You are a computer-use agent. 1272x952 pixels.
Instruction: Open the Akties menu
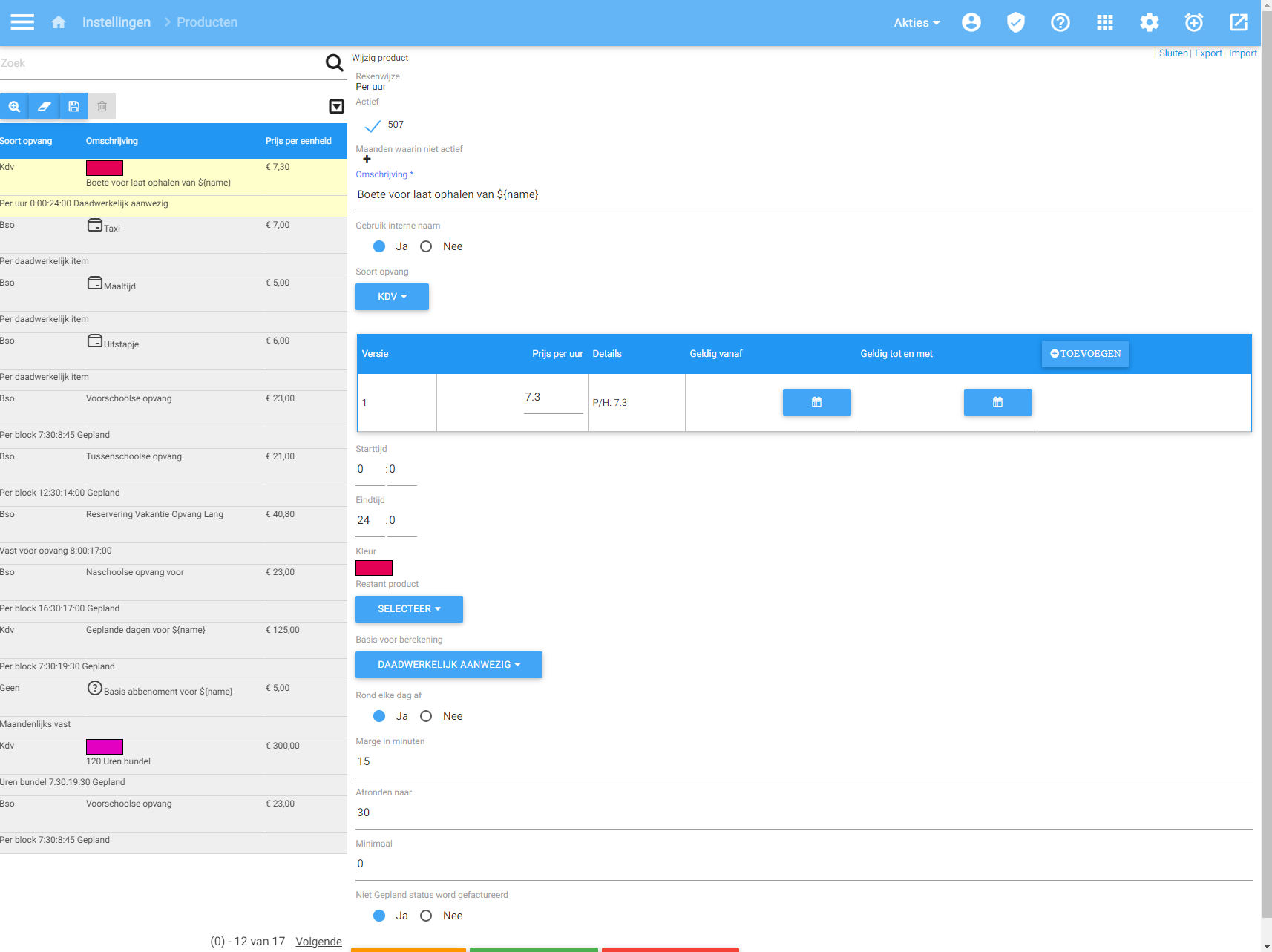[x=916, y=22]
